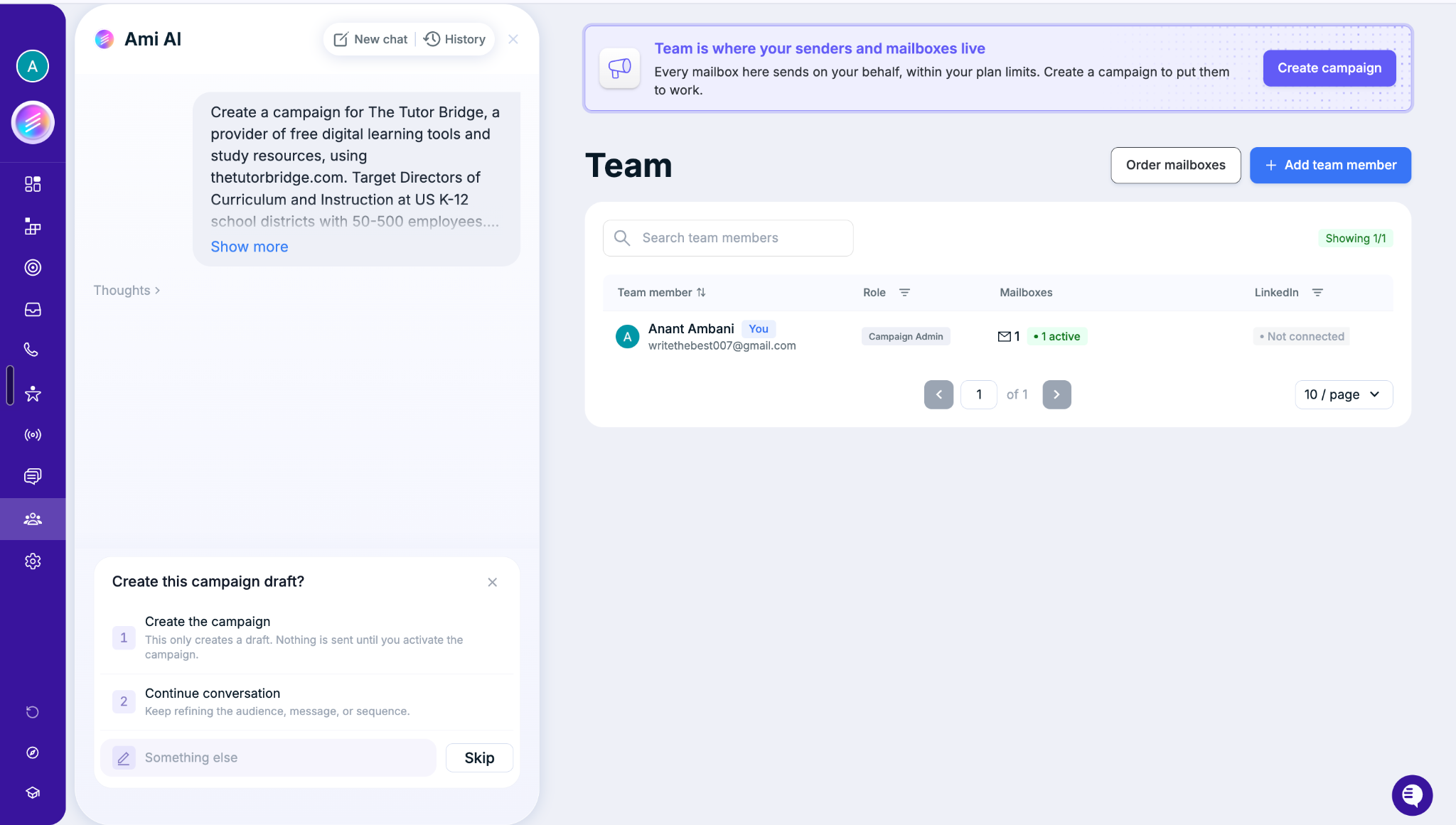This screenshot has height=825, width=1456.
Task: Open the user avatar 'A' in sidebar
Action: [x=33, y=66]
